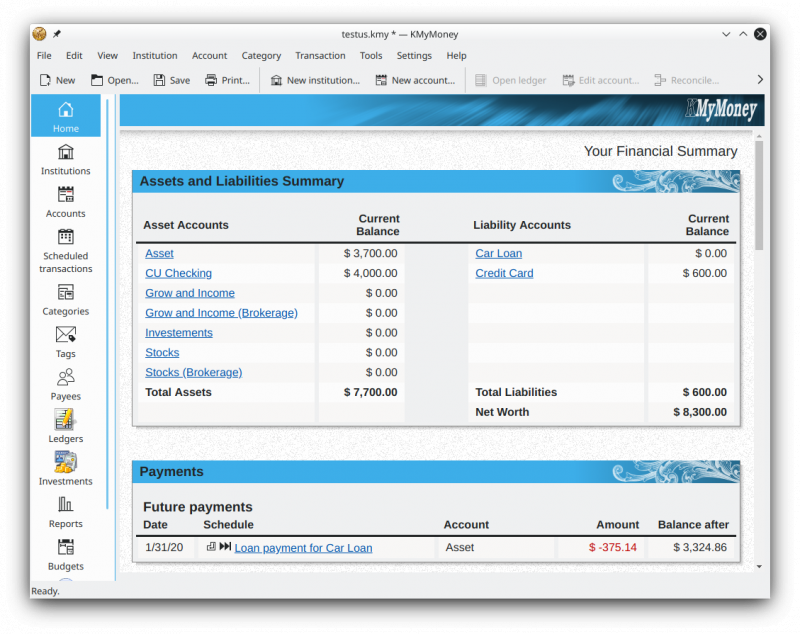Open the Credit Card liability link
The height and width of the screenshot is (634, 800).
pos(504,273)
